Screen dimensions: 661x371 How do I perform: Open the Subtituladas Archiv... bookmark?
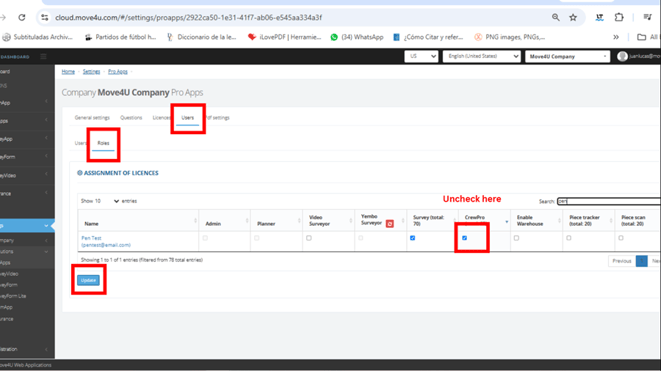tap(37, 37)
